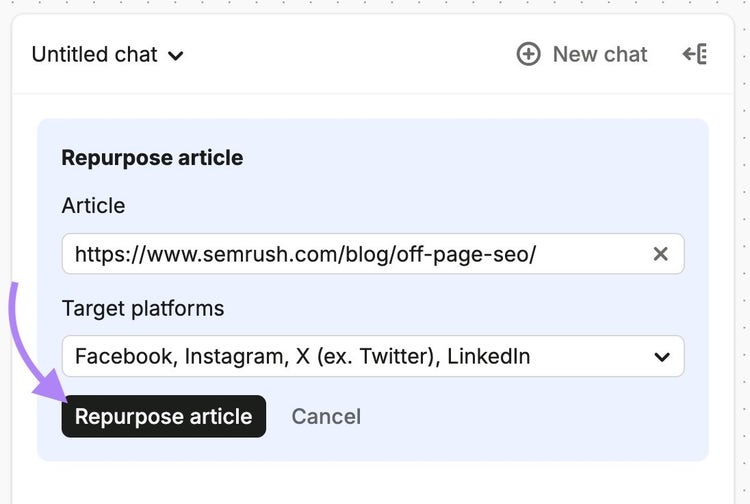Cancel the repurpose article form
750x504 pixels.
pyautogui.click(x=326, y=416)
